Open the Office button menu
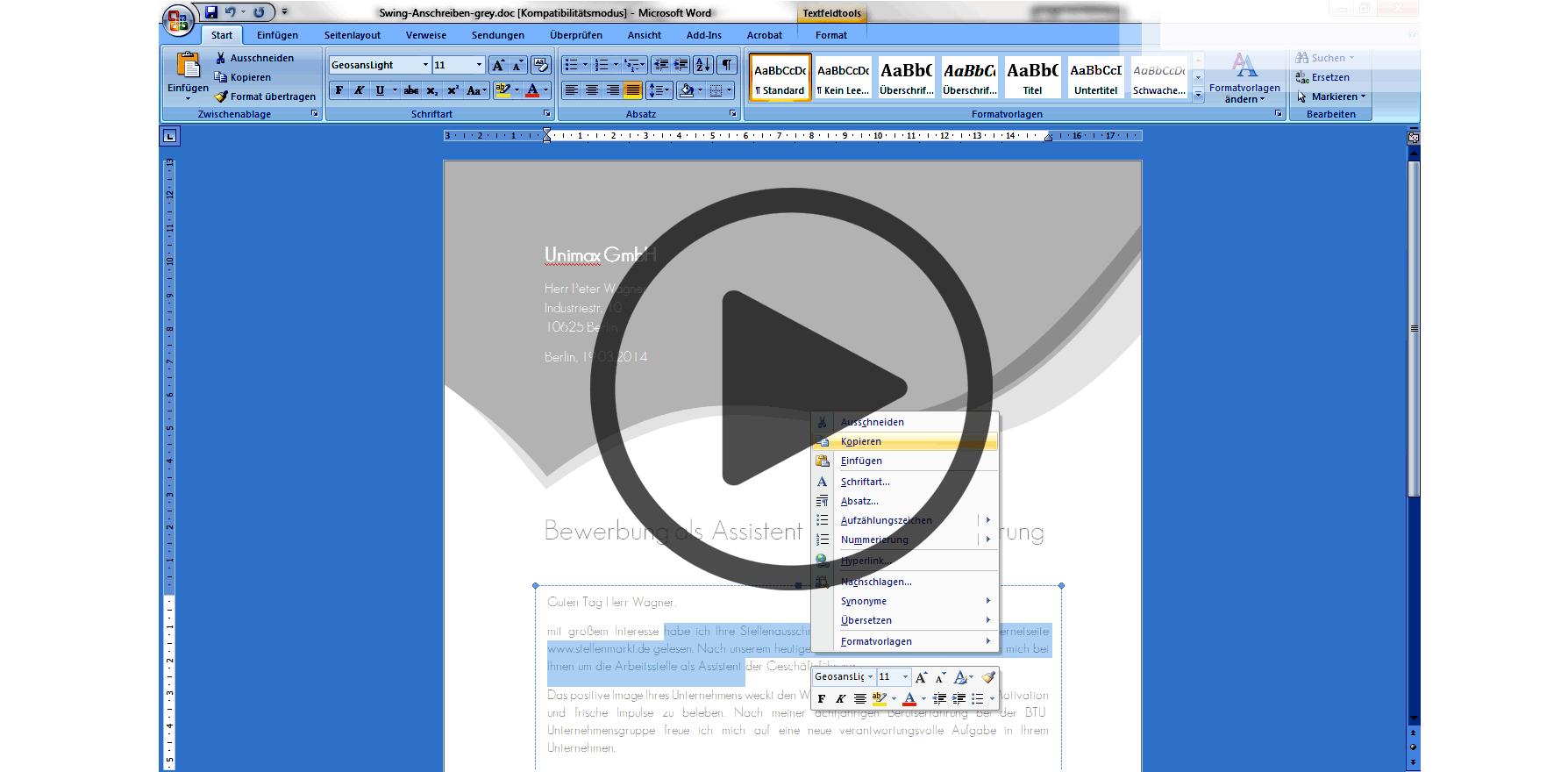Viewport: 1568px width, 772px height. (x=178, y=19)
